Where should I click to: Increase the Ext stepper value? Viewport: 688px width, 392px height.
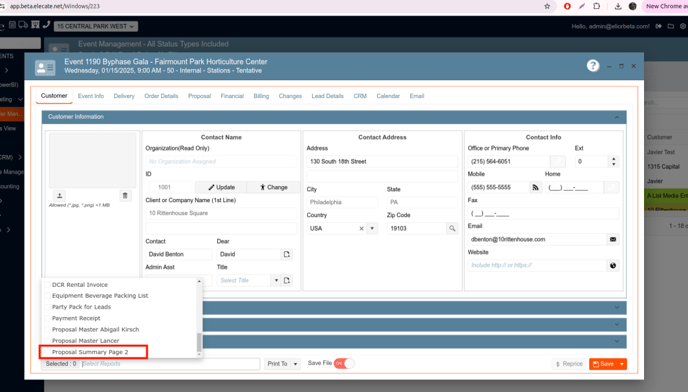[x=613, y=159]
